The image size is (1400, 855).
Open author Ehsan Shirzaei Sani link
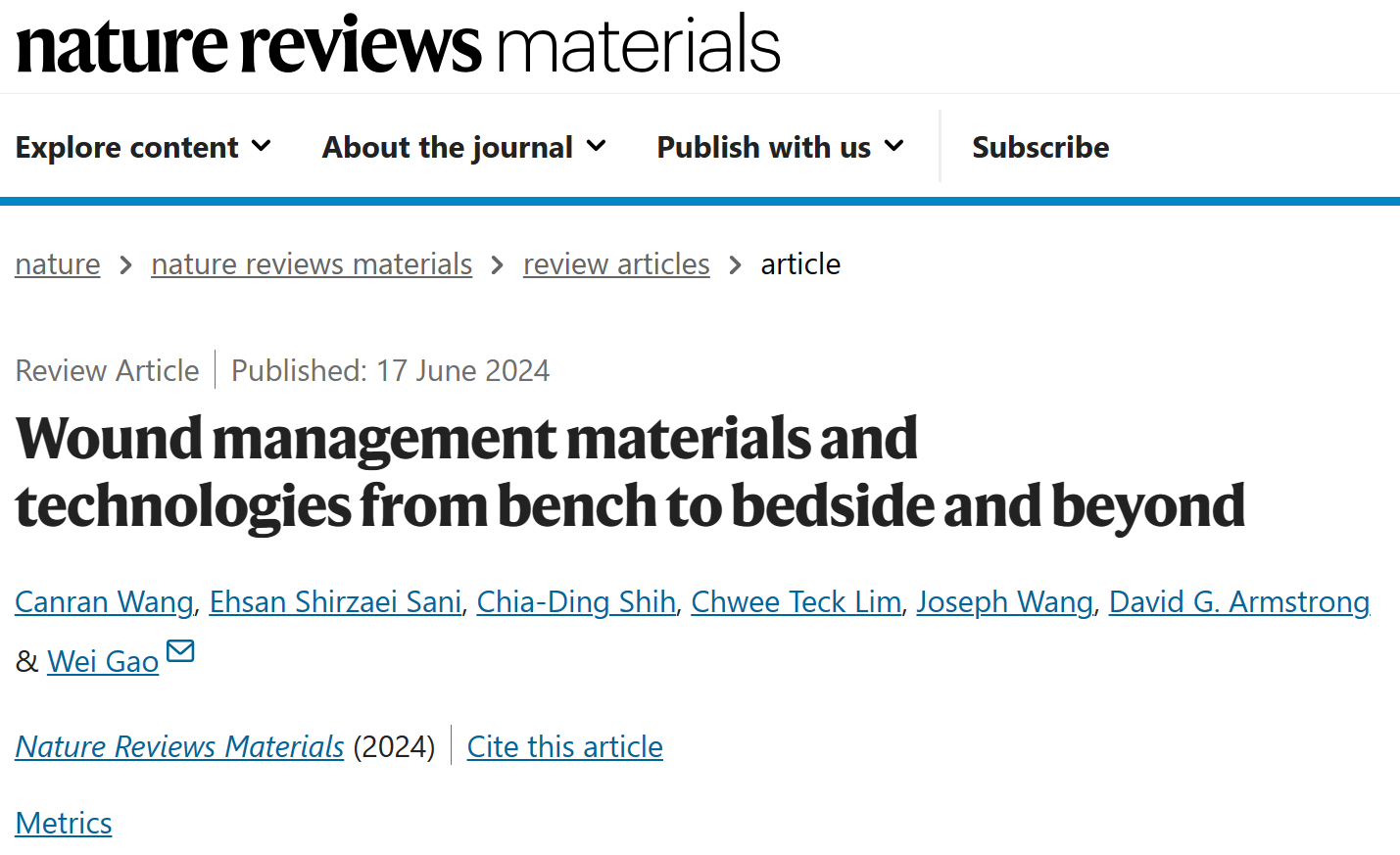[x=335, y=601]
